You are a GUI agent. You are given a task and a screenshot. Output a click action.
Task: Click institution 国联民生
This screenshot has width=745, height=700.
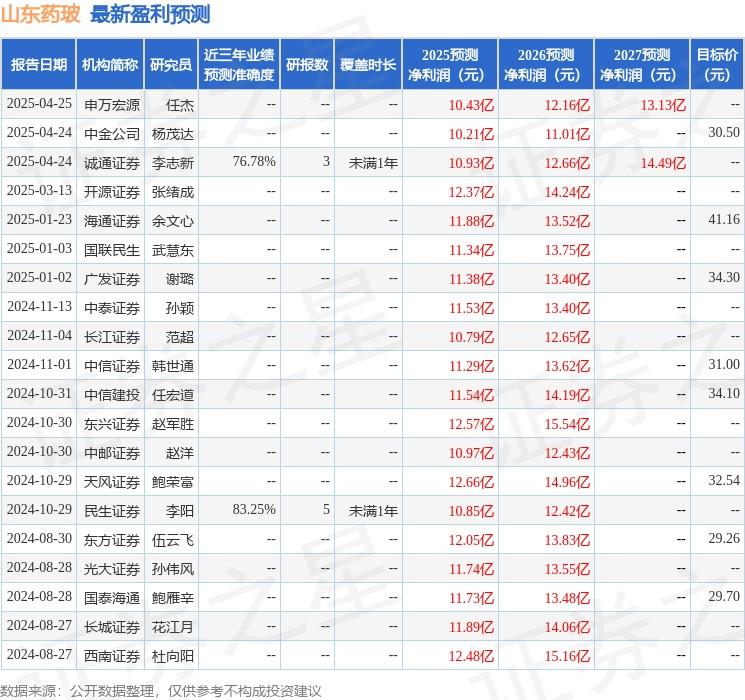112,249
